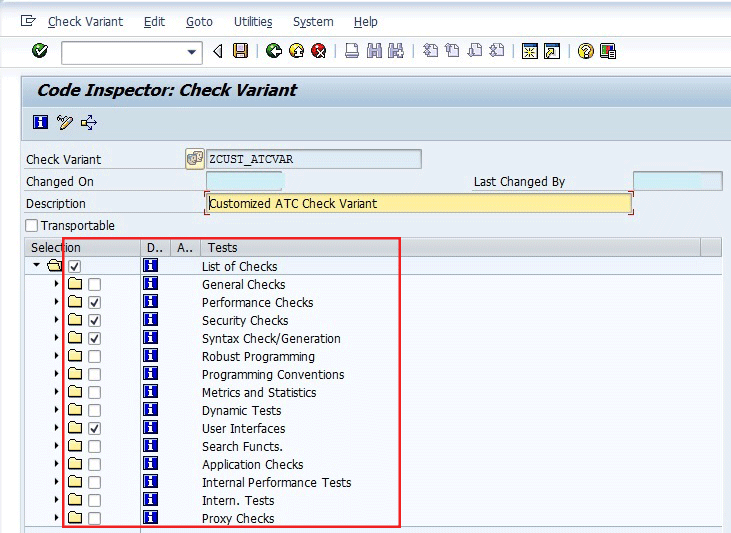Click the Save floppy disk icon
This screenshot has height=533, width=731.
click(241, 50)
